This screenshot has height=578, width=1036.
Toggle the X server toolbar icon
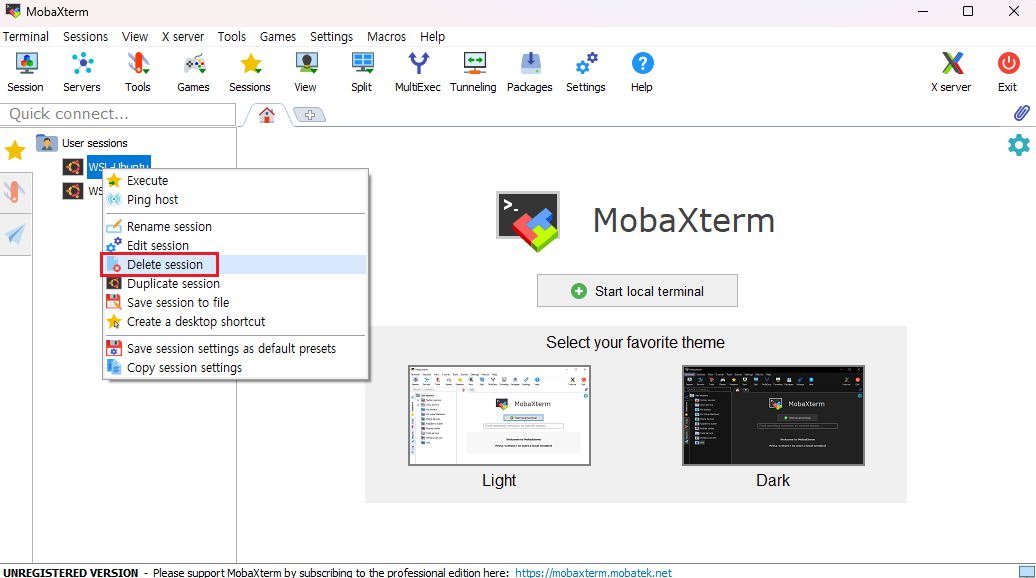[x=951, y=73]
